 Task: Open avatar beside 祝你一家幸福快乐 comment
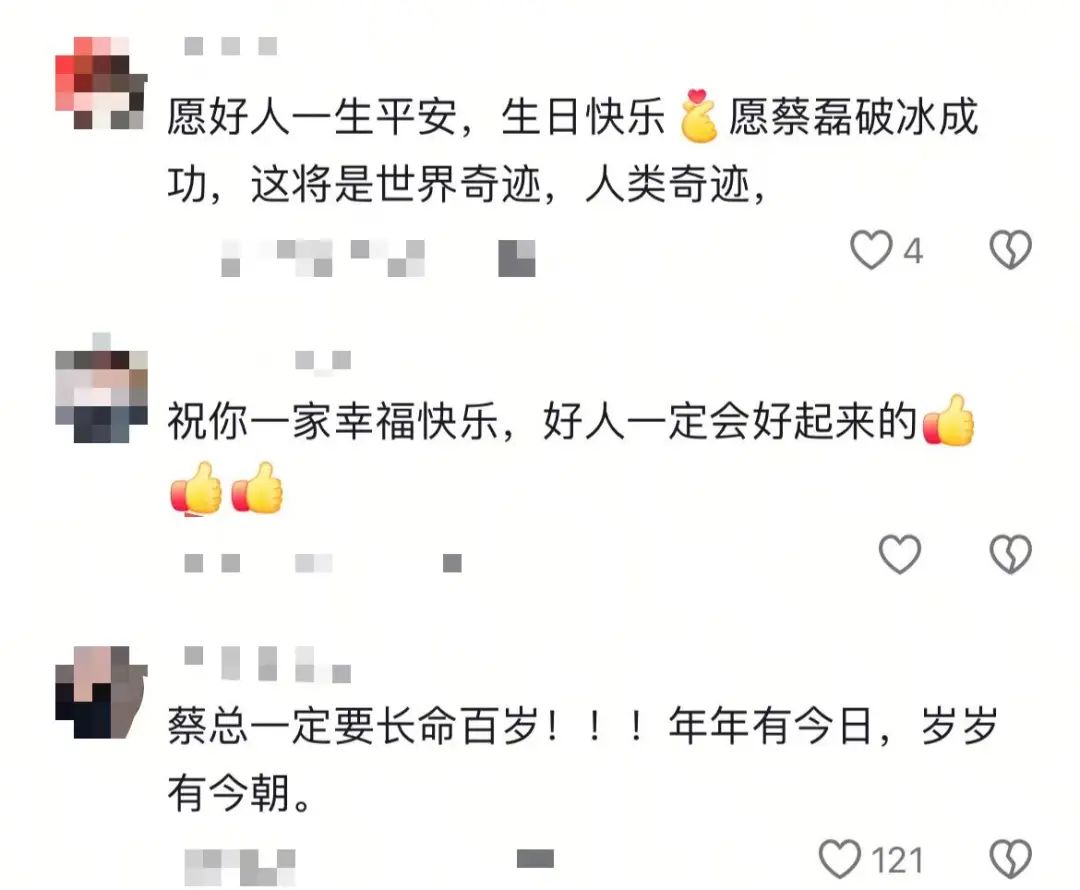(101, 395)
